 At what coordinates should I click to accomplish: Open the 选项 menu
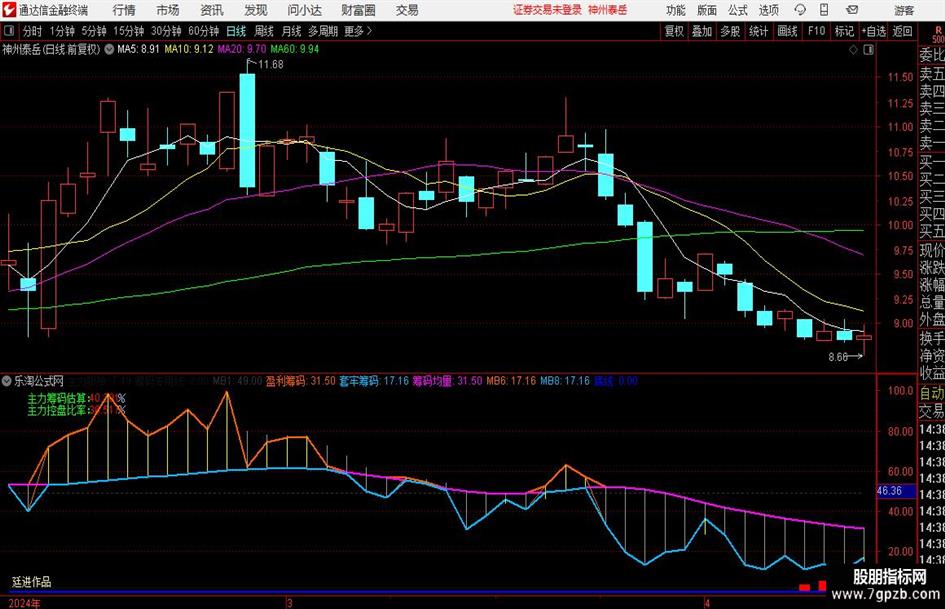(769, 10)
